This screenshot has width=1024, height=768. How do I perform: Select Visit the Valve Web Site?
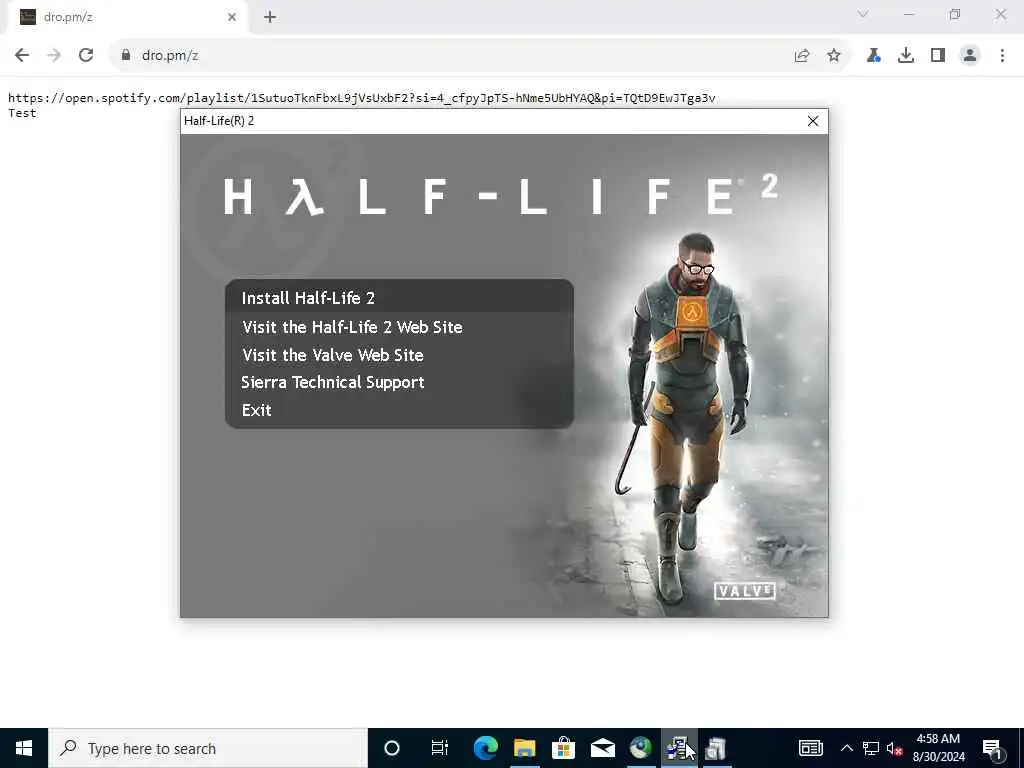click(332, 355)
